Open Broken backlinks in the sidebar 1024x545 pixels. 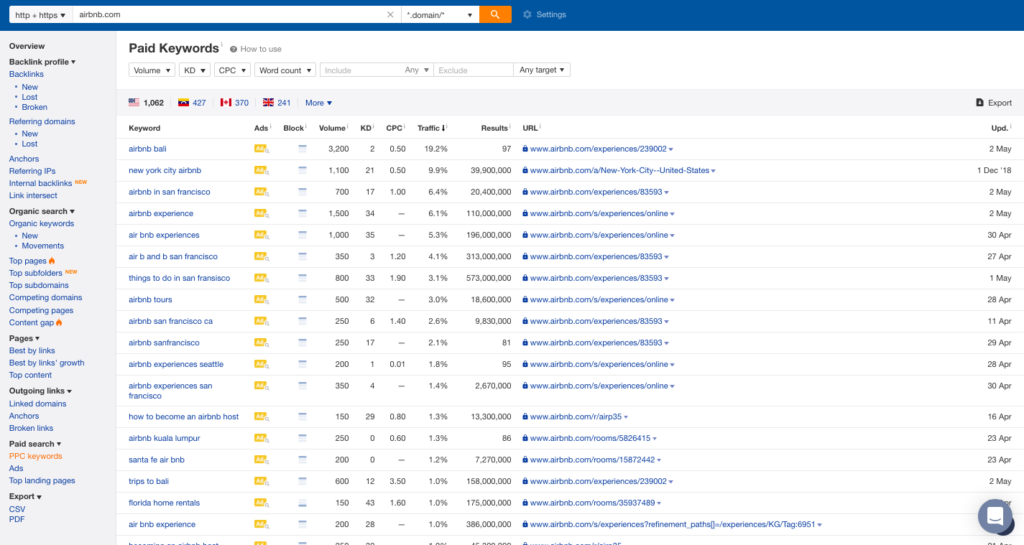(x=34, y=107)
